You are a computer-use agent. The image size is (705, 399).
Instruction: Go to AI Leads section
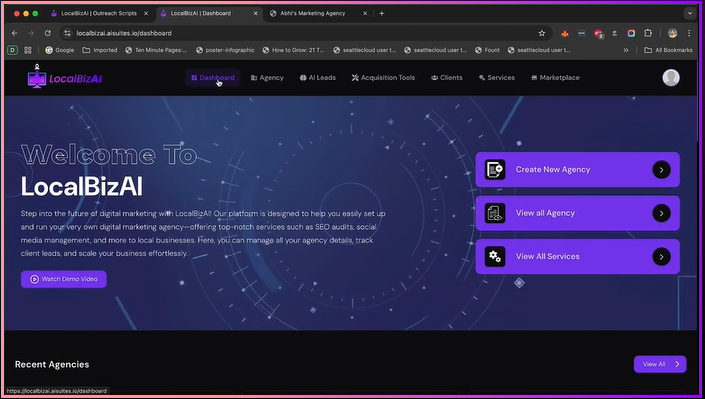click(317, 78)
